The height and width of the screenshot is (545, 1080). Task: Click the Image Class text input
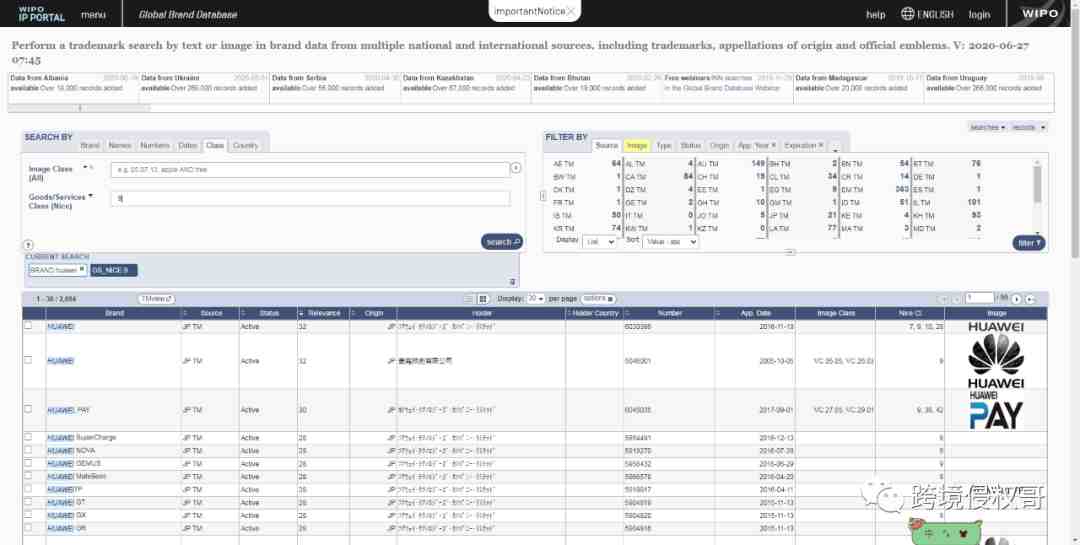[311, 169]
